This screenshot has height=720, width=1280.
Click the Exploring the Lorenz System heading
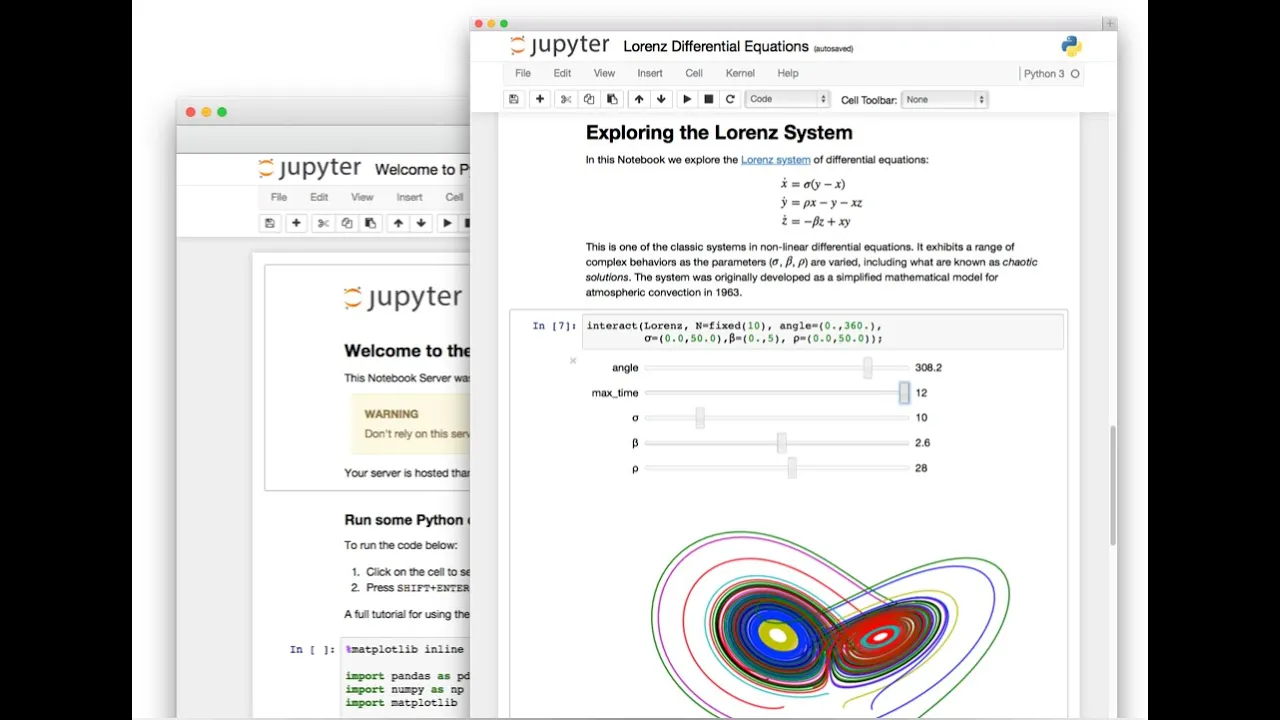719,133
